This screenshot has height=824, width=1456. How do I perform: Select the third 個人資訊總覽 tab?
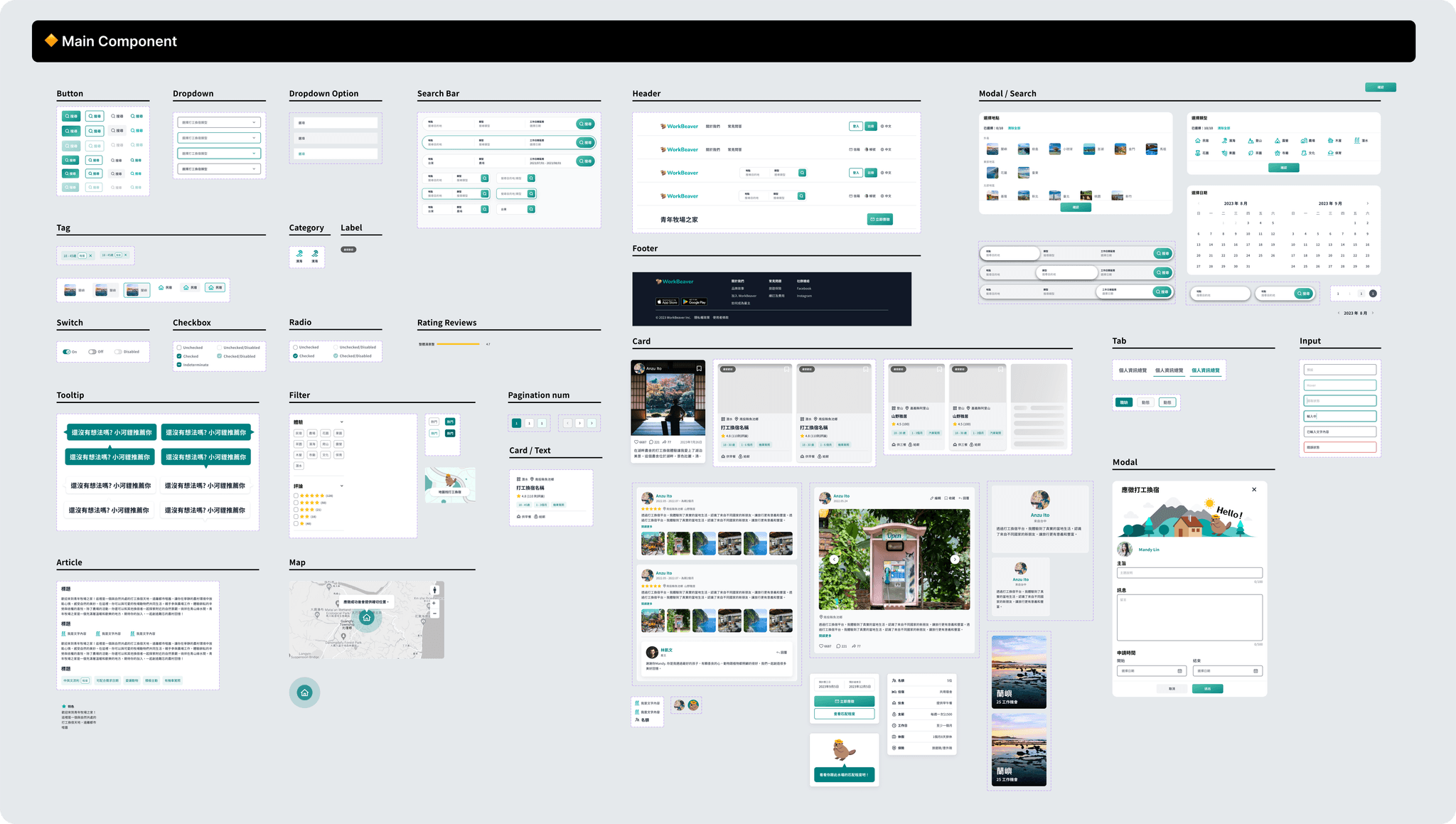1205,370
